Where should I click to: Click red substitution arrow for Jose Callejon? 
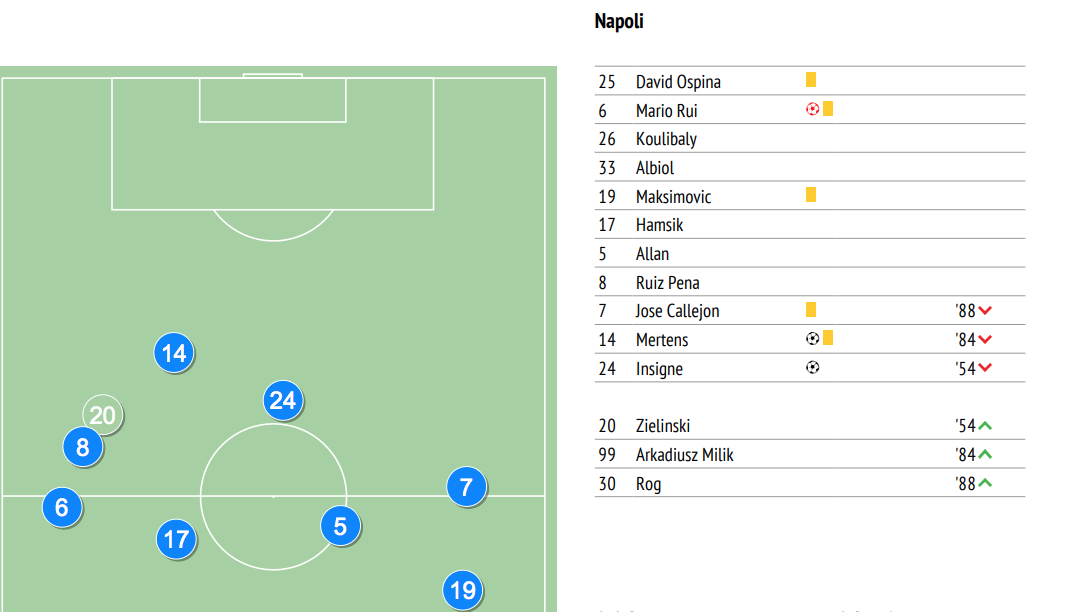[985, 311]
